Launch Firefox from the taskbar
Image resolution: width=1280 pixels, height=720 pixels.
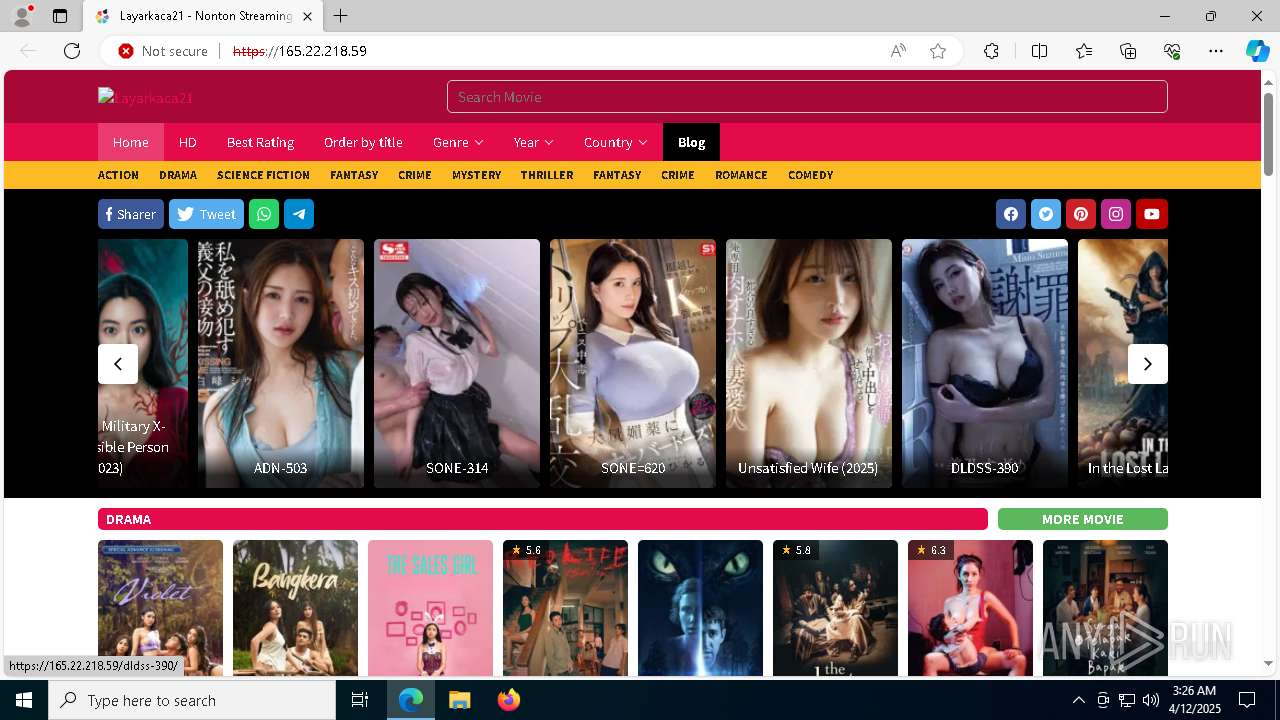pos(508,700)
